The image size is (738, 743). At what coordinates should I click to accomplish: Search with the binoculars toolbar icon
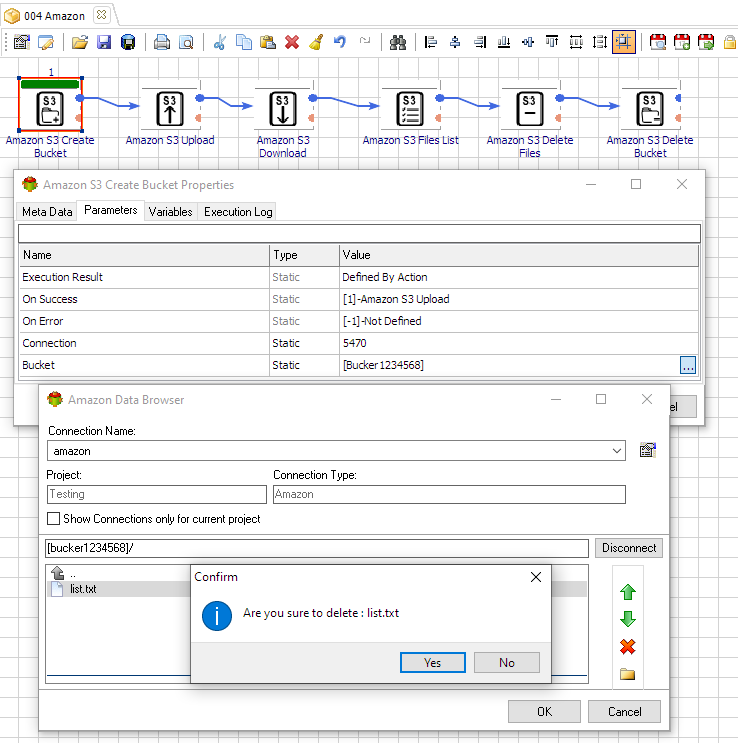tap(398, 42)
